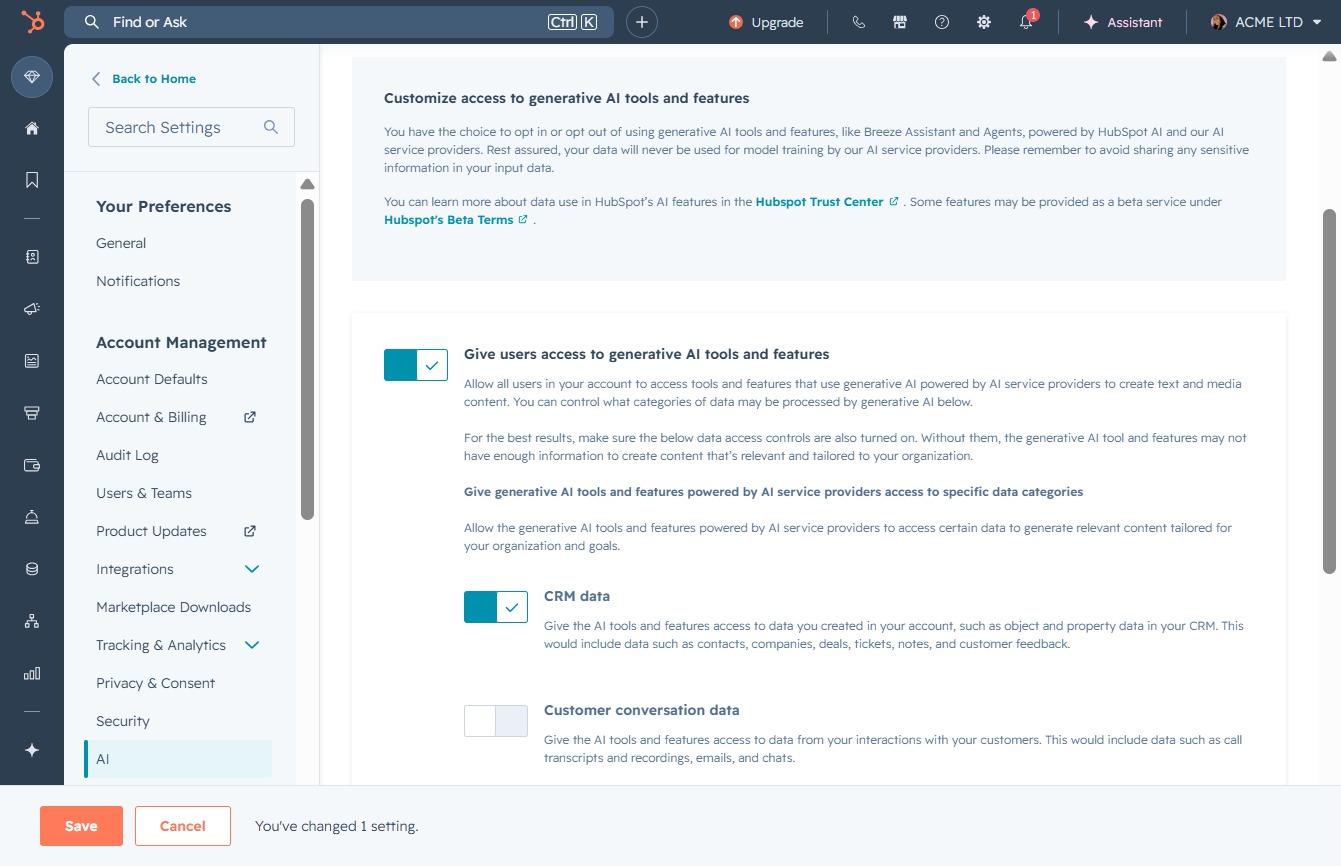Select General preferences

[x=121, y=243]
